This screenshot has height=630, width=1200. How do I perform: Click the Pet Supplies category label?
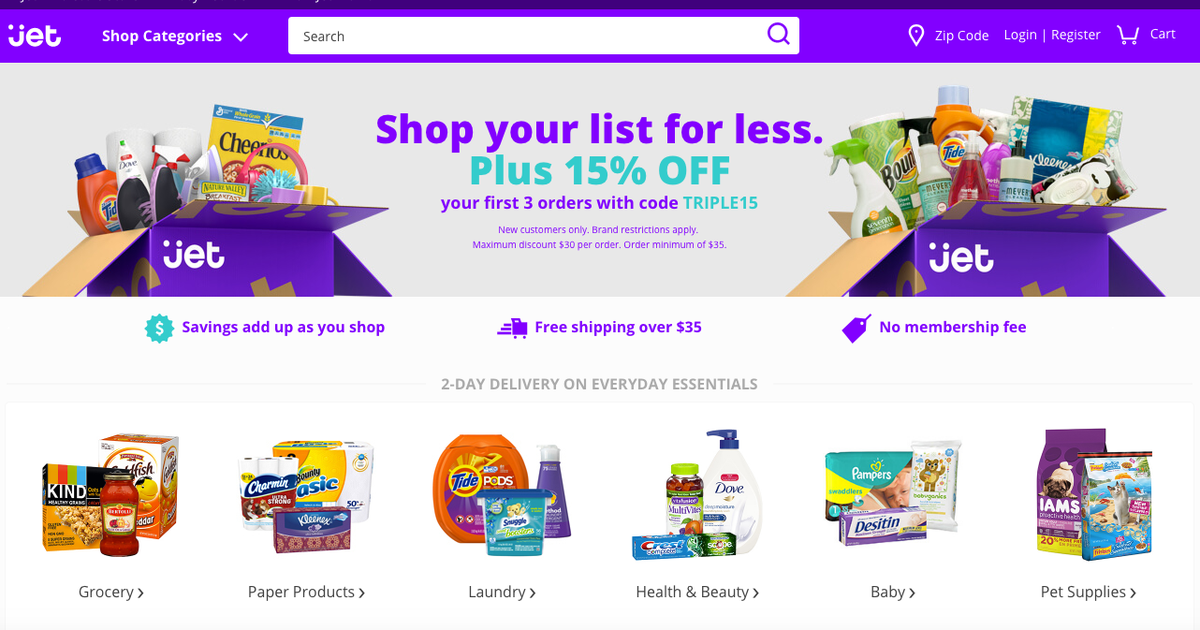coord(1088,592)
